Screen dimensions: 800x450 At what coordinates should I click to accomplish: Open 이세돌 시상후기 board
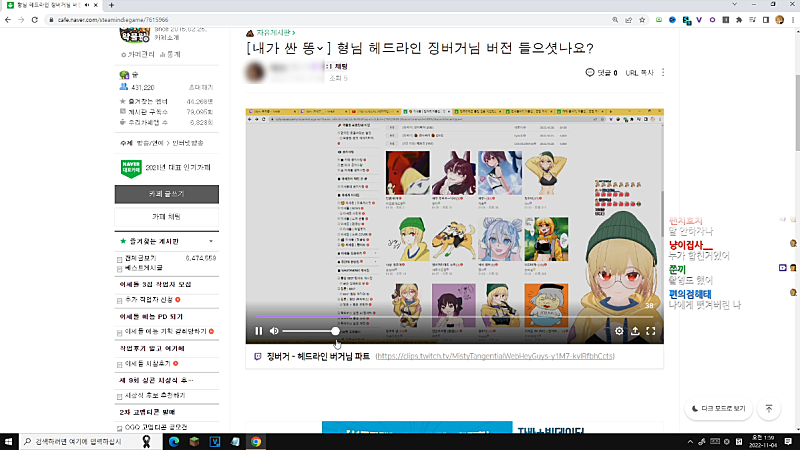click(x=147, y=363)
